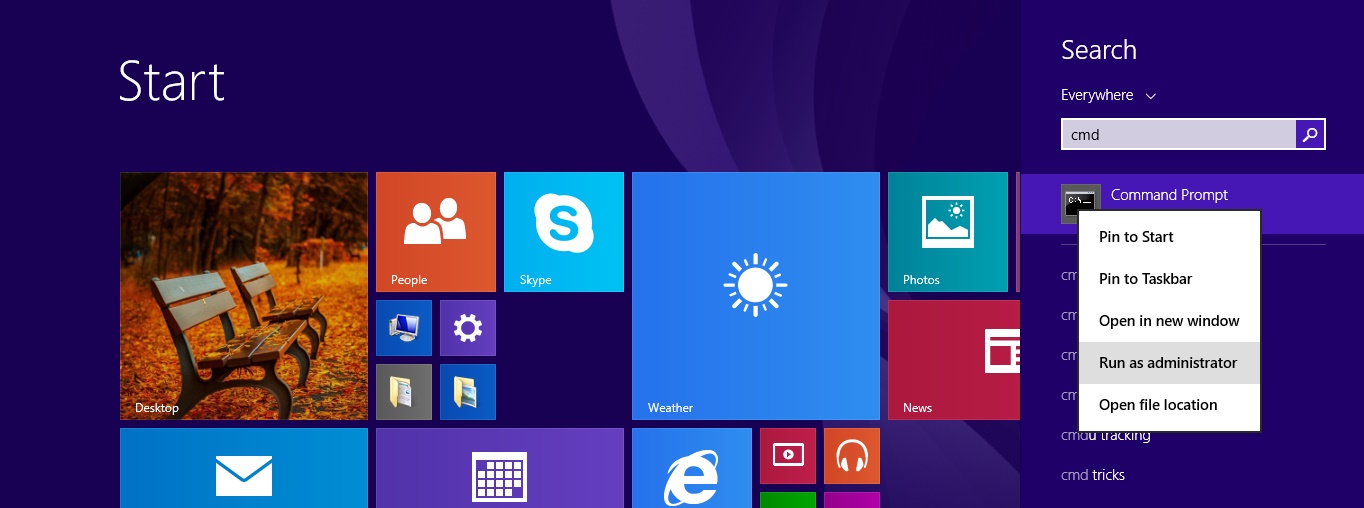Open the Pictures folder tile
The image size is (1364, 508).
point(468,392)
